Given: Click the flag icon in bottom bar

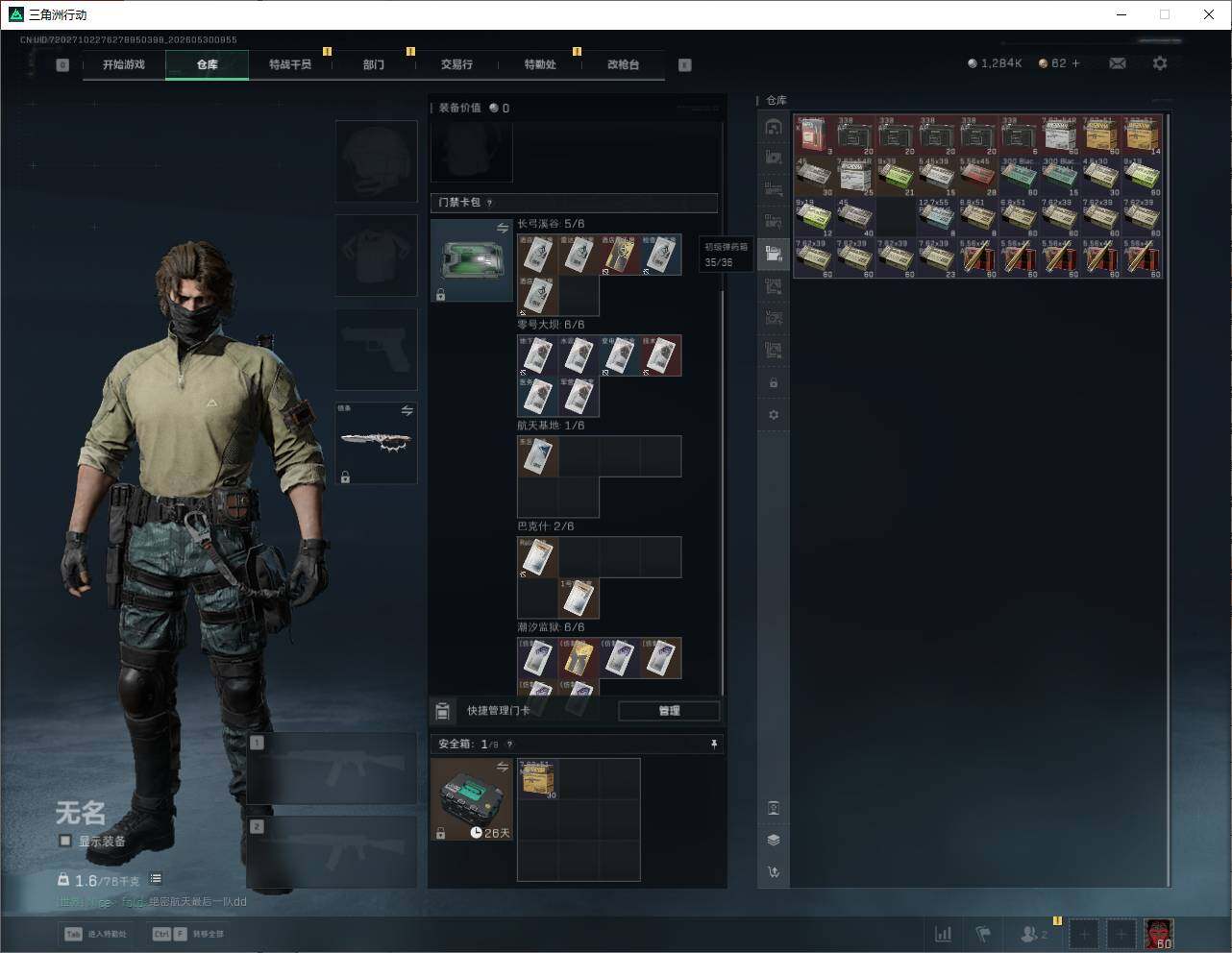Looking at the screenshot, I should pyautogui.click(x=983, y=934).
